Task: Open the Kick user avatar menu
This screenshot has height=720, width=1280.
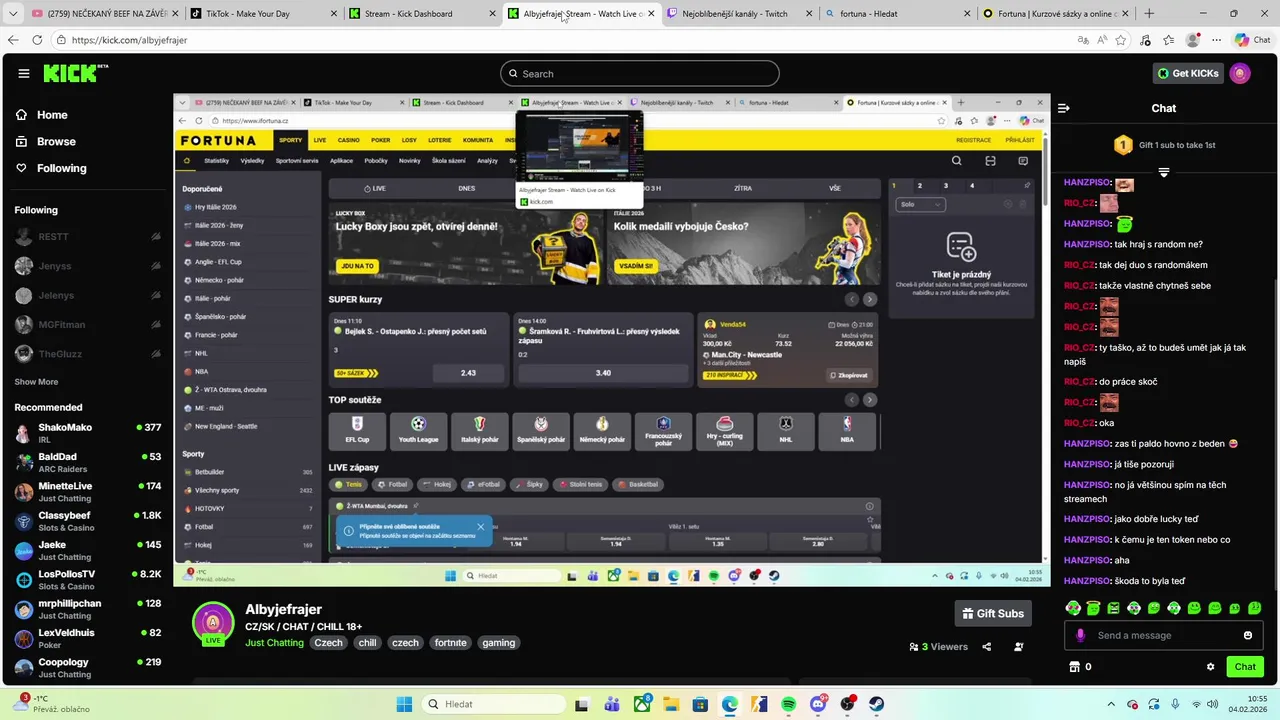Action: coord(1240,73)
